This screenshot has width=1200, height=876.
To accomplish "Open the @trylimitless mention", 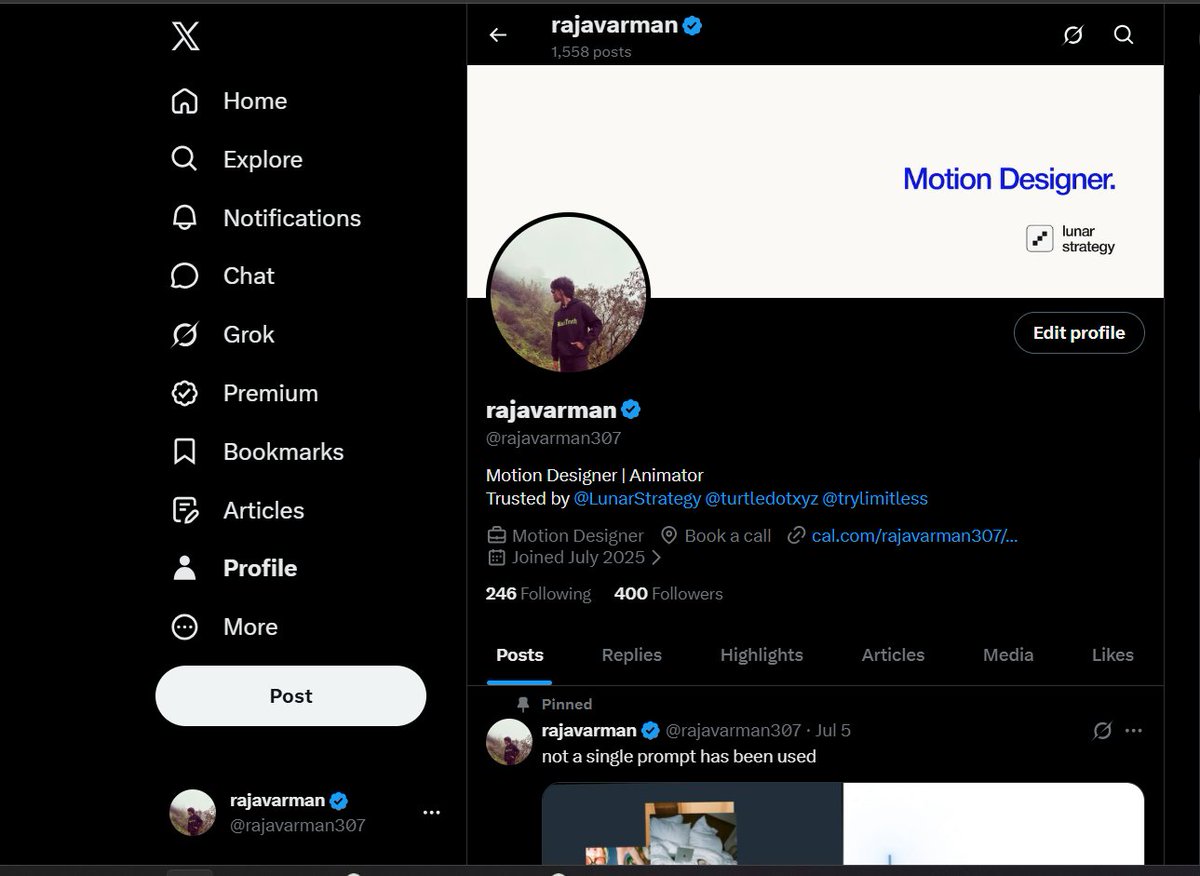I will pyautogui.click(x=875, y=498).
